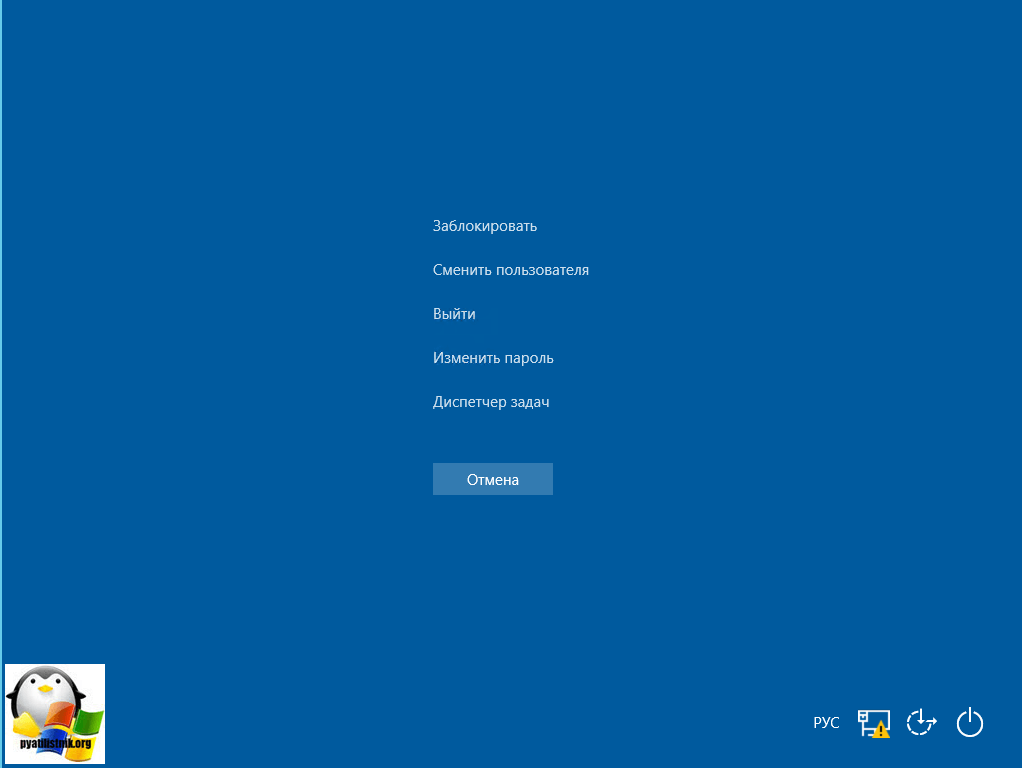
Task: Select Изменить пароль option
Action: (x=493, y=358)
